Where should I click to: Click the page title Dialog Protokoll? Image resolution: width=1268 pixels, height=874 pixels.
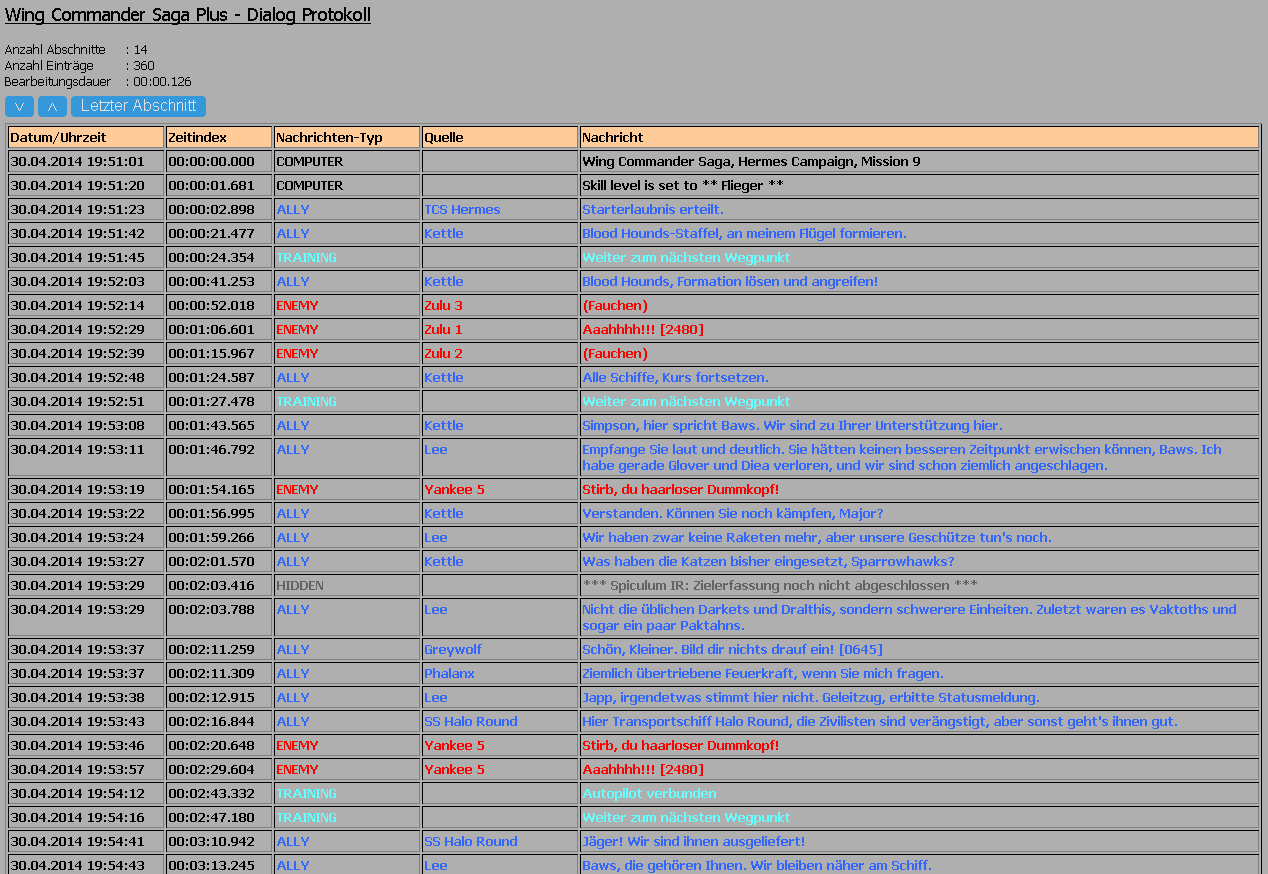[188, 15]
